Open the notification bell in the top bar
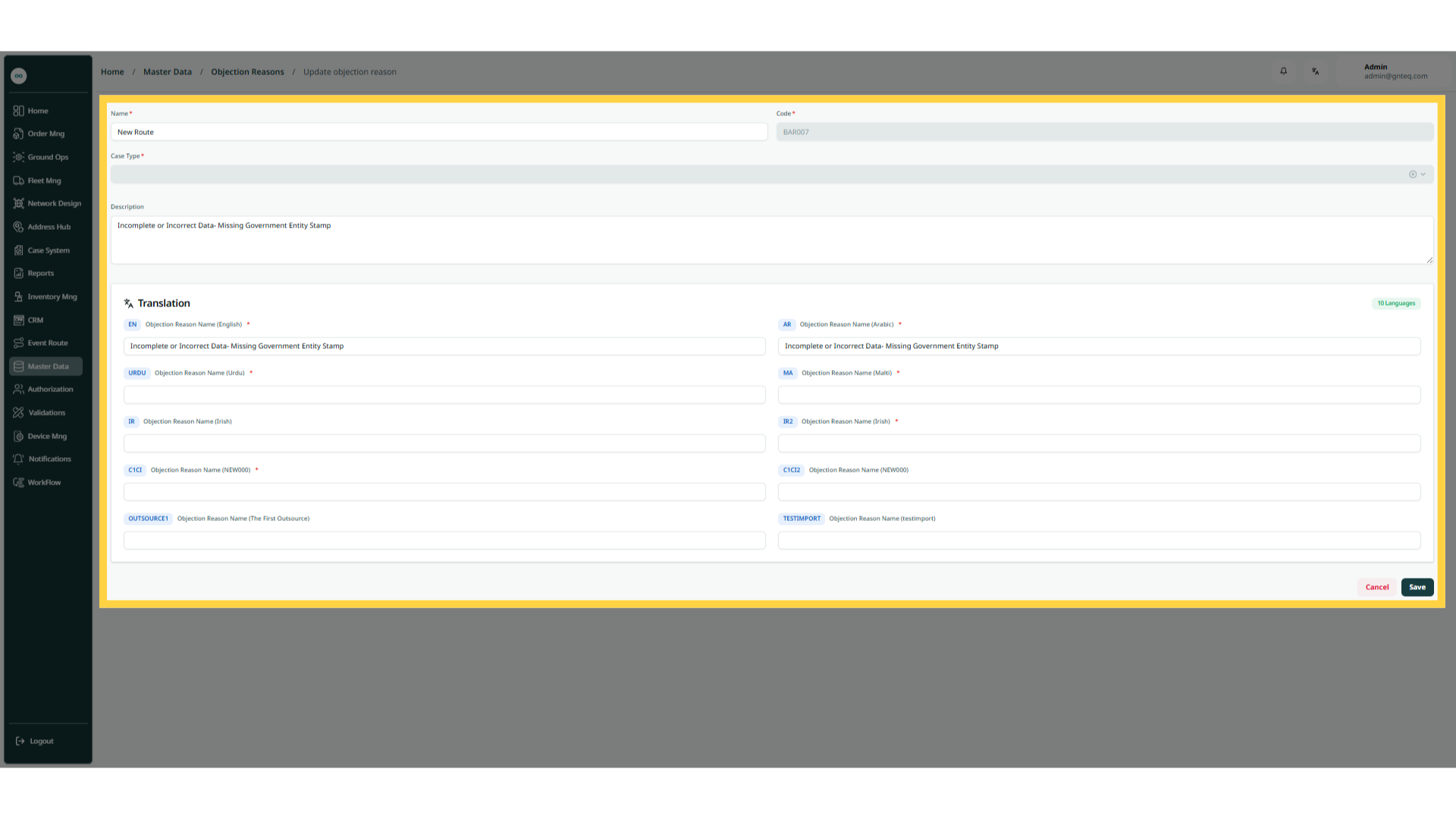Viewport: 1456px width, 819px height. click(1284, 71)
